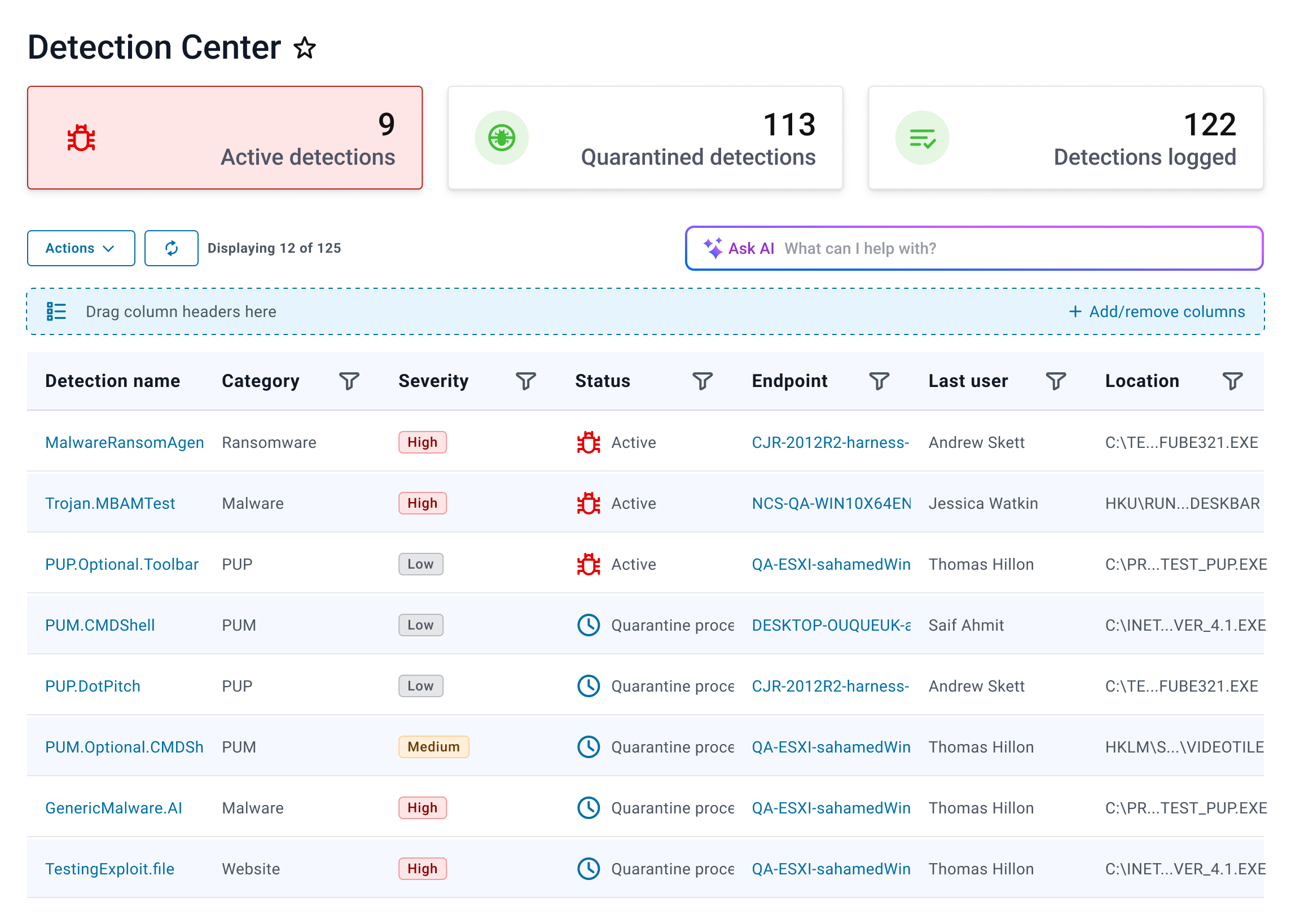Click the group-by list icon in drag area
The image size is (1291, 924).
56,311
